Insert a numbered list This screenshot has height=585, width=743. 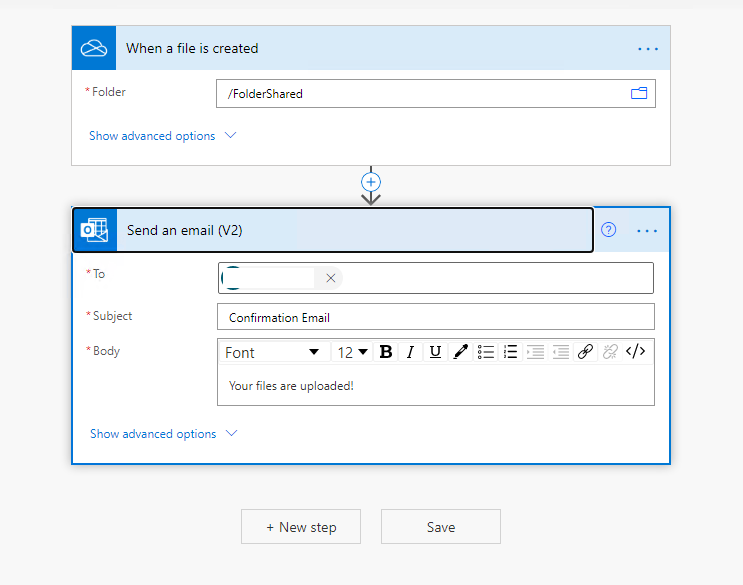[x=510, y=352]
